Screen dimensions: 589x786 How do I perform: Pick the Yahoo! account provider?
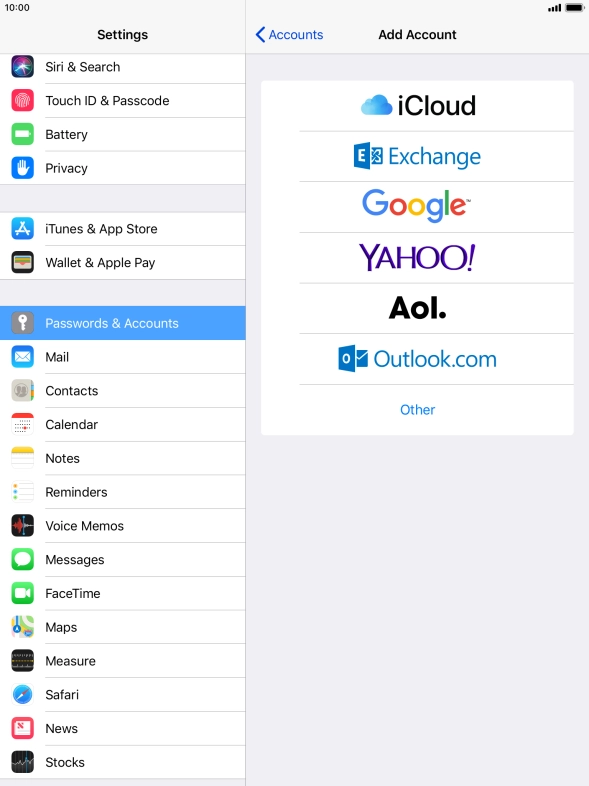(417, 258)
